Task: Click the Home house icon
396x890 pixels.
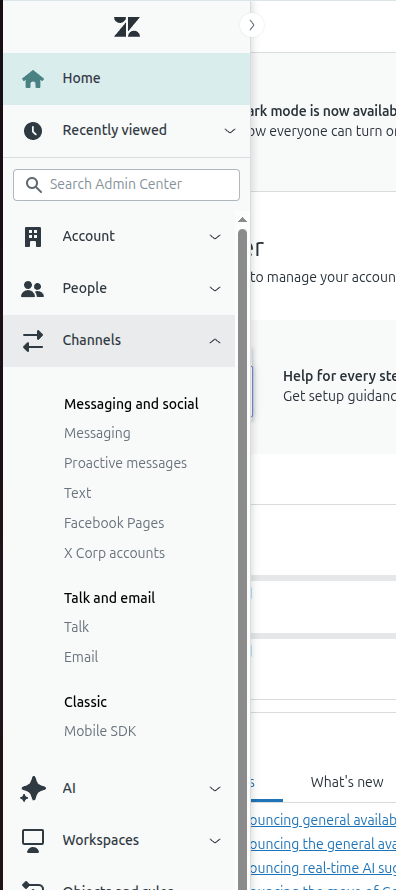Action: [33, 79]
